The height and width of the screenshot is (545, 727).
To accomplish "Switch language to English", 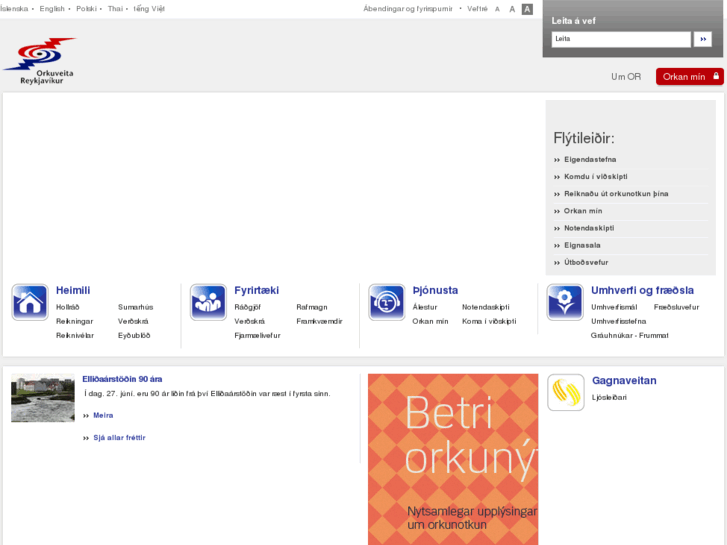I will [x=52, y=9].
